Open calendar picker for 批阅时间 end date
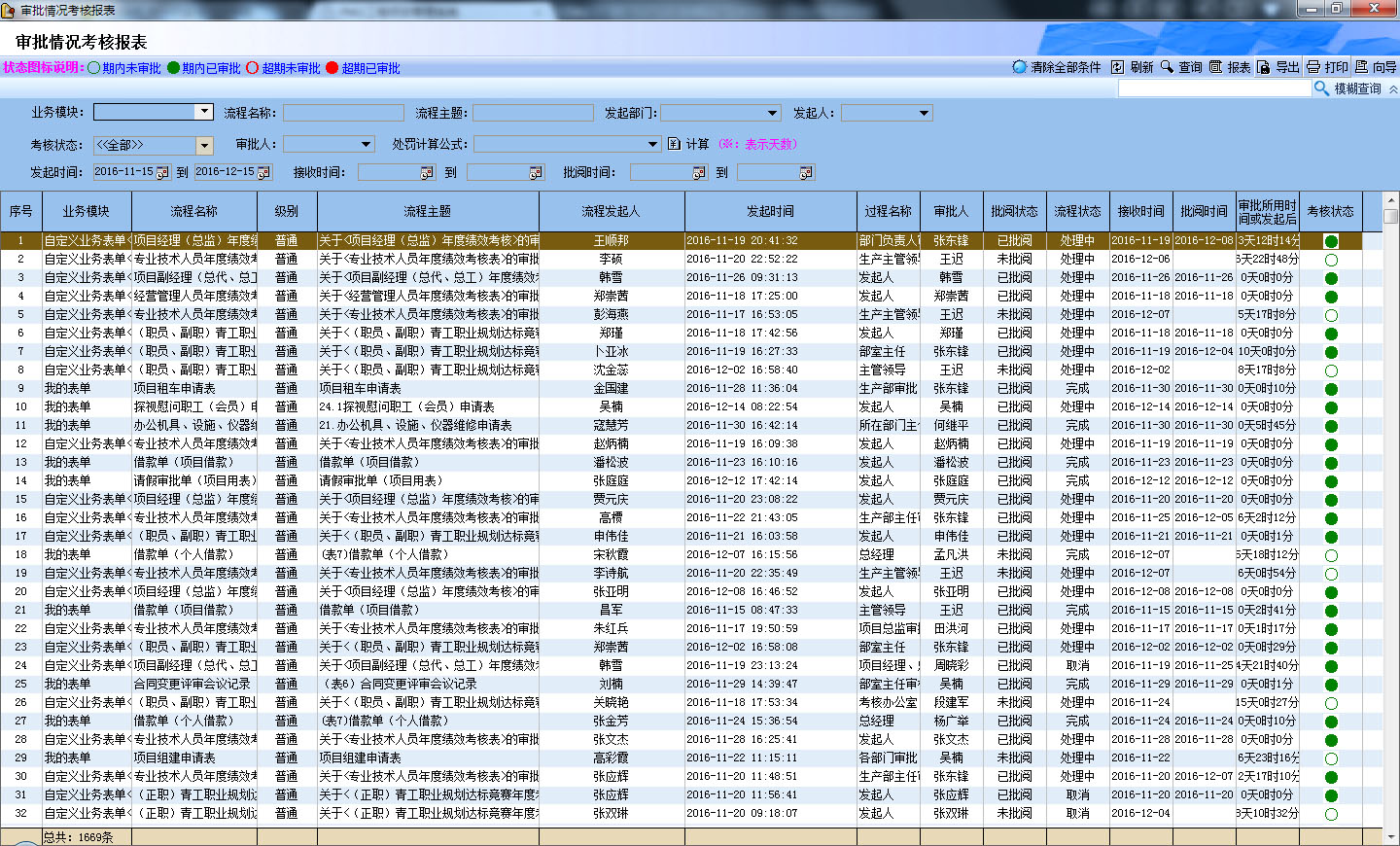Viewport: 1400px width, 846px height. [806, 173]
